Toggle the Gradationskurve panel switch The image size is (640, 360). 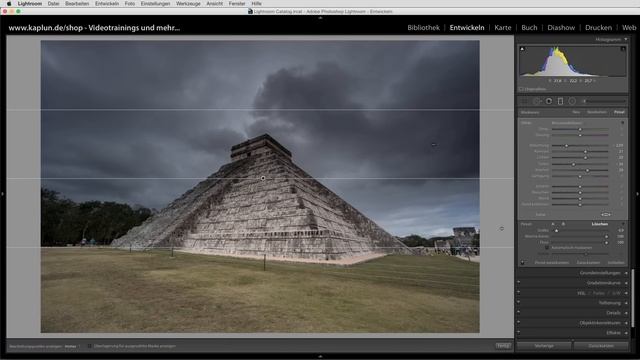(519, 282)
